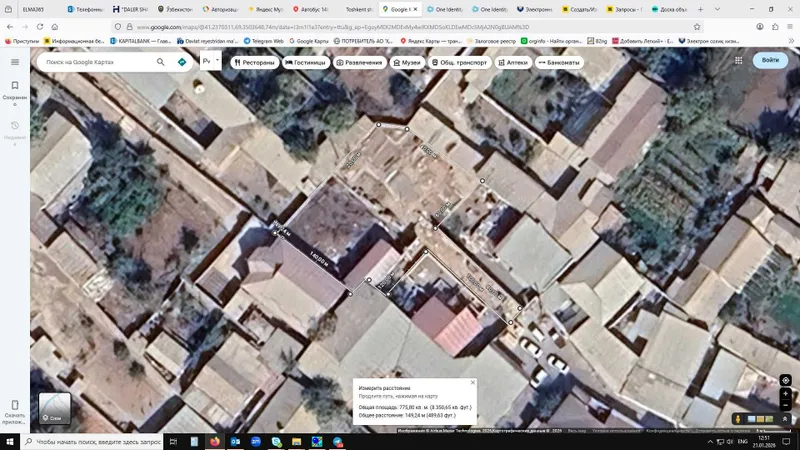Open the Google apps grid icon
Image resolution: width=800 pixels, height=450 pixels.
click(x=738, y=60)
